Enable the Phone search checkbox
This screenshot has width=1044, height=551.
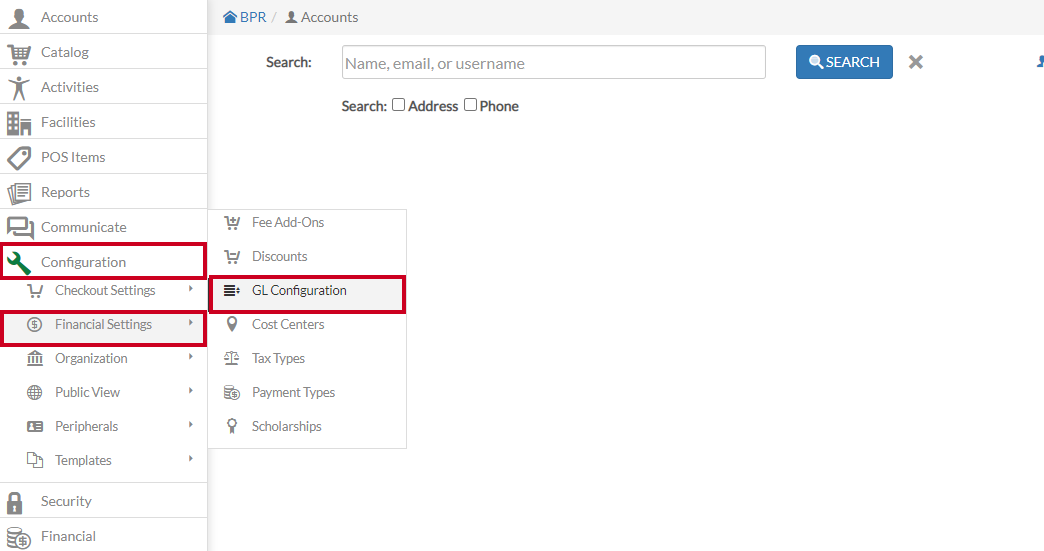coord(470,105)
